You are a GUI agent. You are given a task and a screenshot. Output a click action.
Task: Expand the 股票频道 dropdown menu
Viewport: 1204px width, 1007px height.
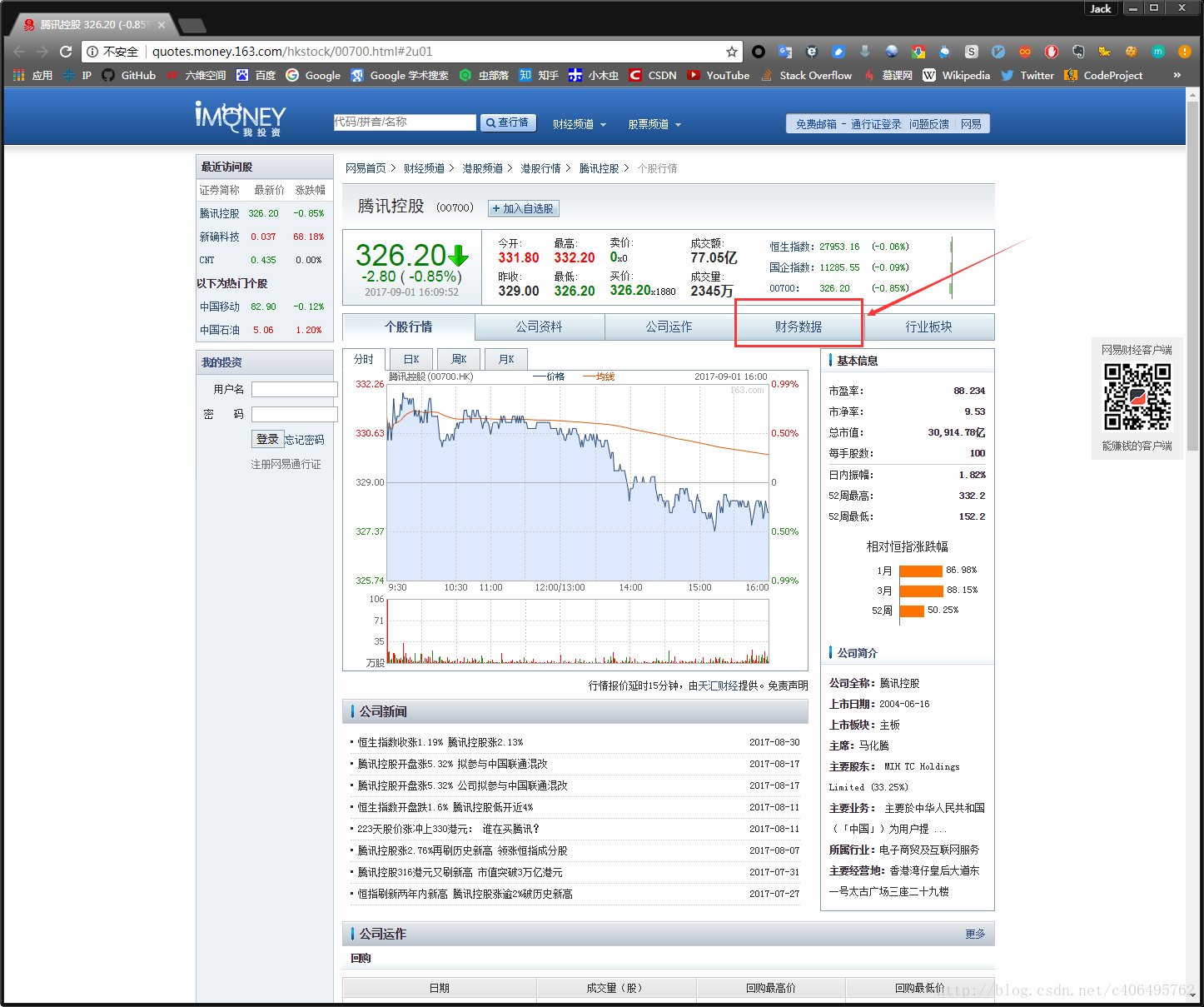tap(654, 124)
